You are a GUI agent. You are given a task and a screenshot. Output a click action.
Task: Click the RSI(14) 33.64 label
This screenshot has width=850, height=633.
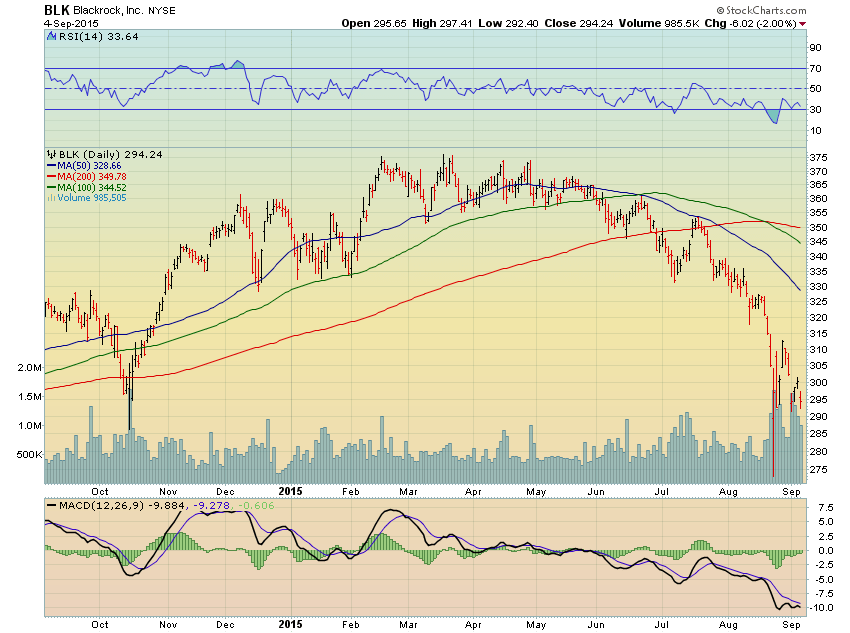[99, 36]
